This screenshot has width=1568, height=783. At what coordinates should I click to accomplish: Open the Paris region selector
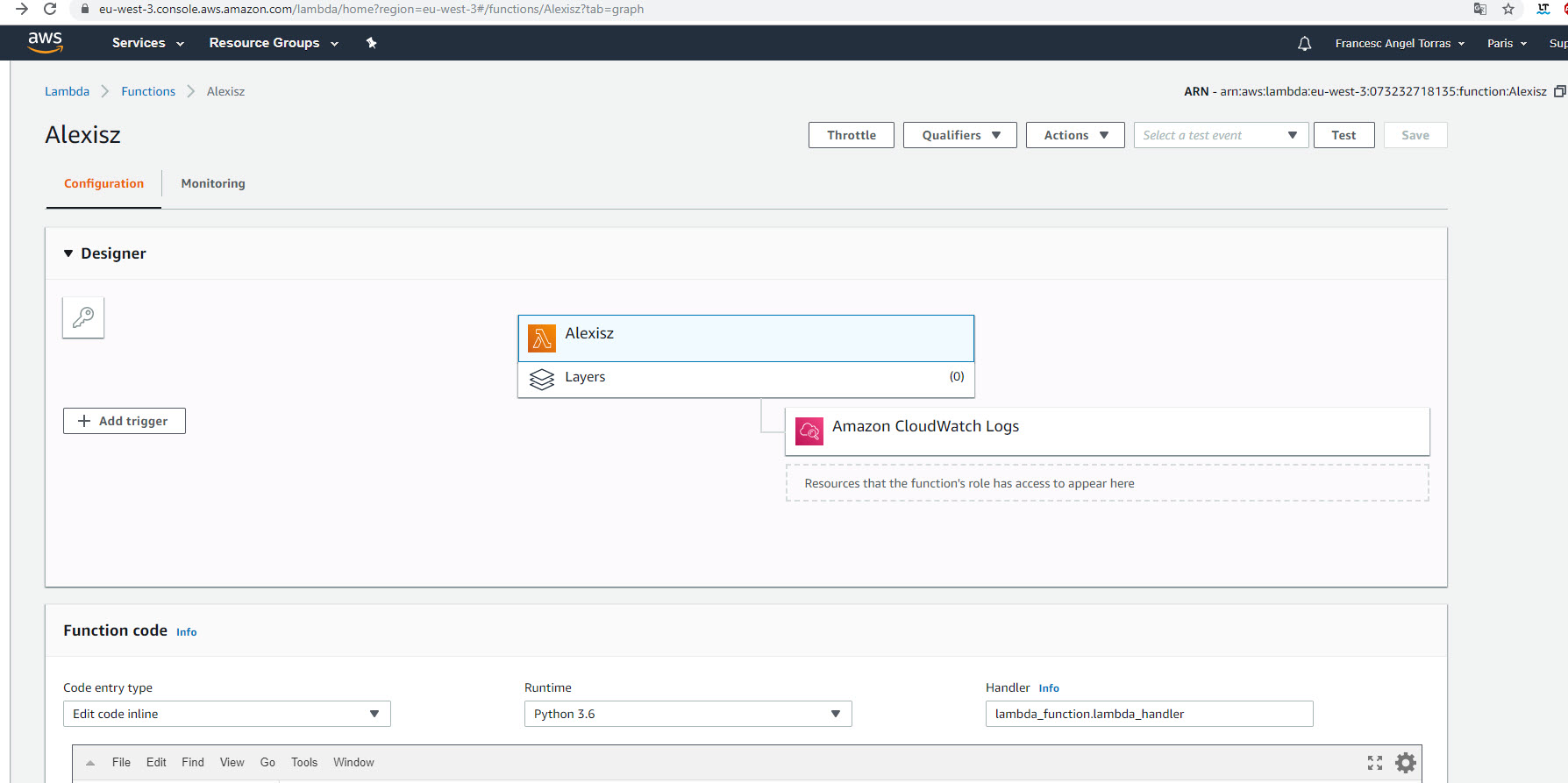tap(1507, 43)
